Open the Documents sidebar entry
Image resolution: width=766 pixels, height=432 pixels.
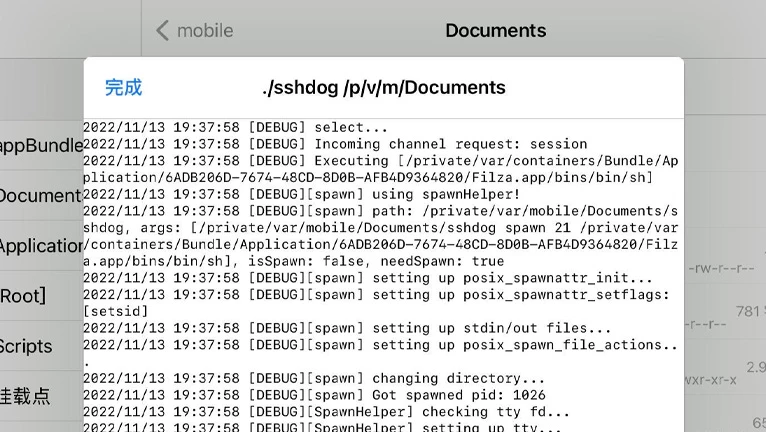click(42, 195)
